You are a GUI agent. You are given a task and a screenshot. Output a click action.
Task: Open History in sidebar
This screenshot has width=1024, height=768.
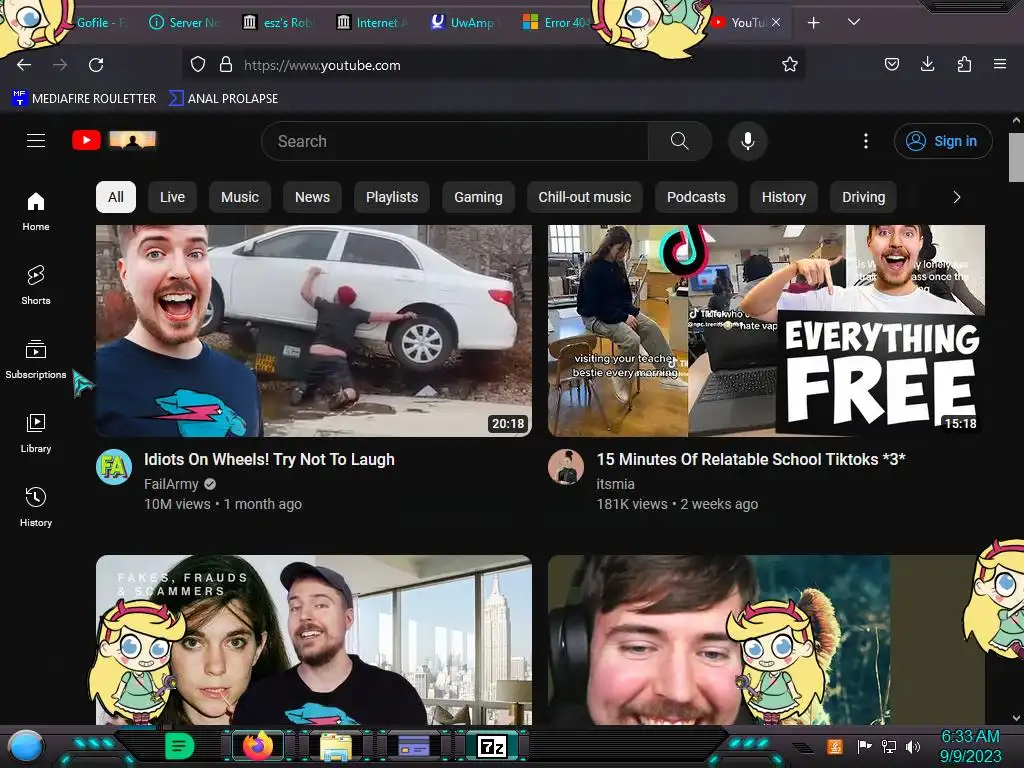pyautogui.click(x=36, y=507)
